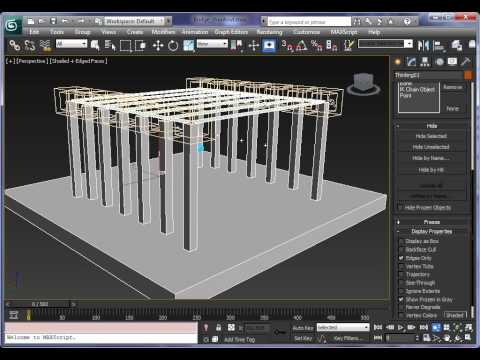Collapse the Display Properties rollout
The width and height of the screenshot is (480, 360).
(x=432, y=231)
